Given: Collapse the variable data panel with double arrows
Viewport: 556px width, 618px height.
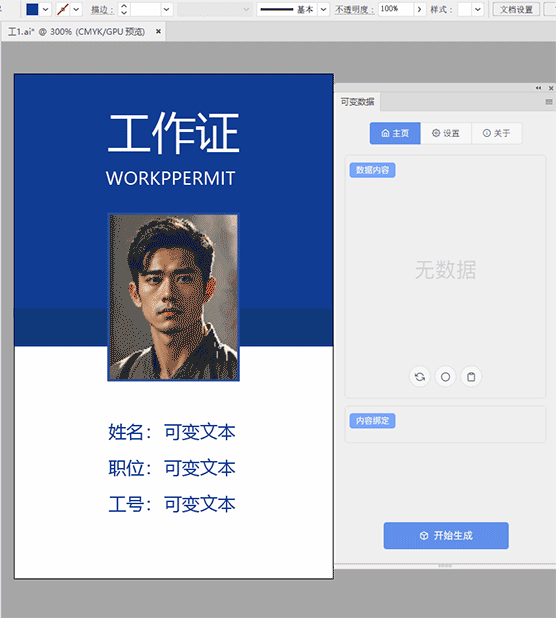Looking at the screenshot, I should (x=538, y=88).
